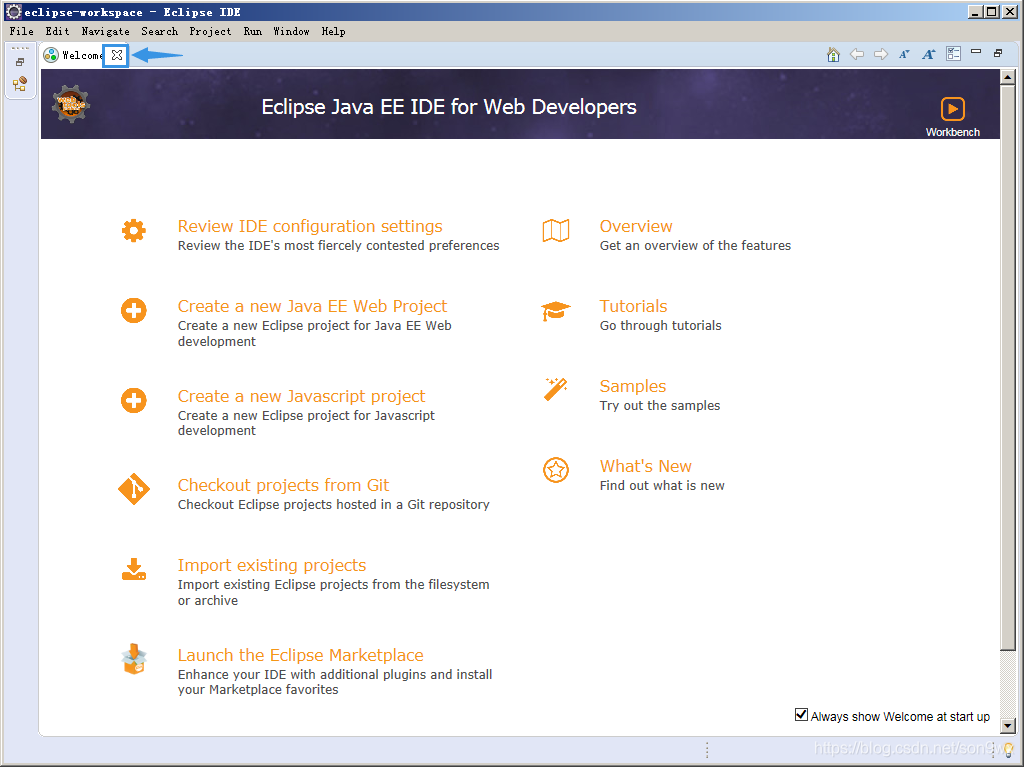Click 'Get an overview of the features' text
1024x767 pixels.
(696, 246)
